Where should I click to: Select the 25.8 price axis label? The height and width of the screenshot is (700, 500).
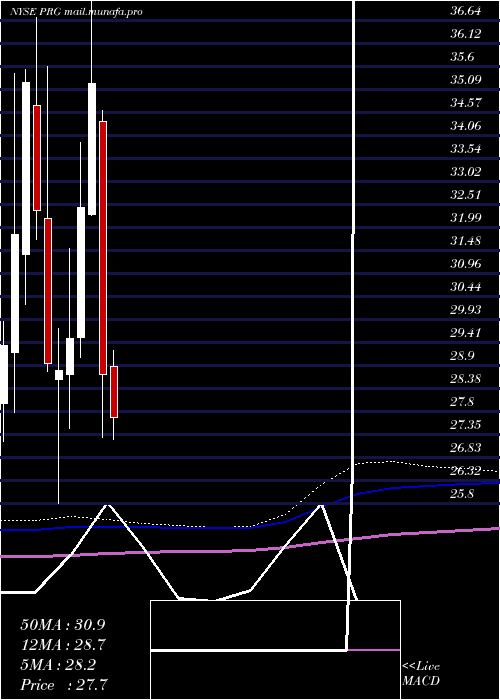[462, 493]
